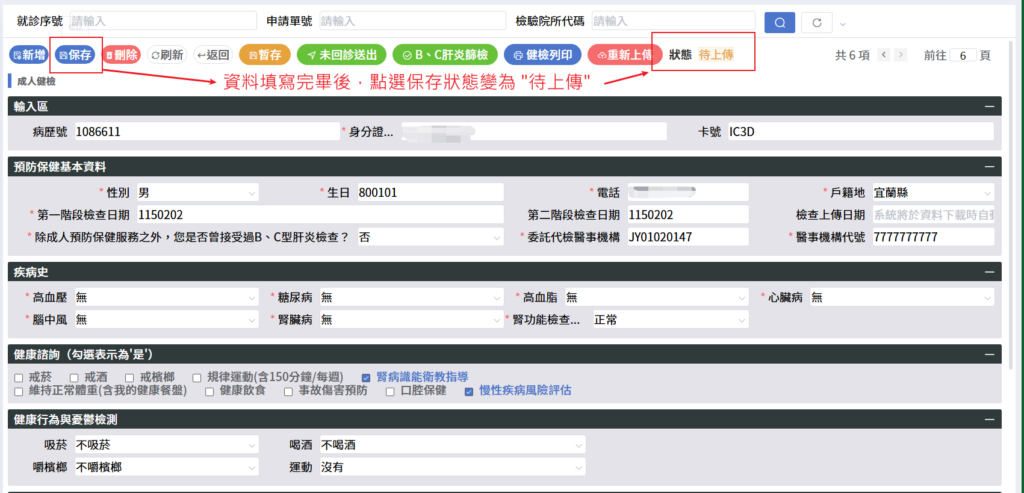The image size is (1024, 493).
Task: Click the blue search magnifier button
Action: coord(779,22)
